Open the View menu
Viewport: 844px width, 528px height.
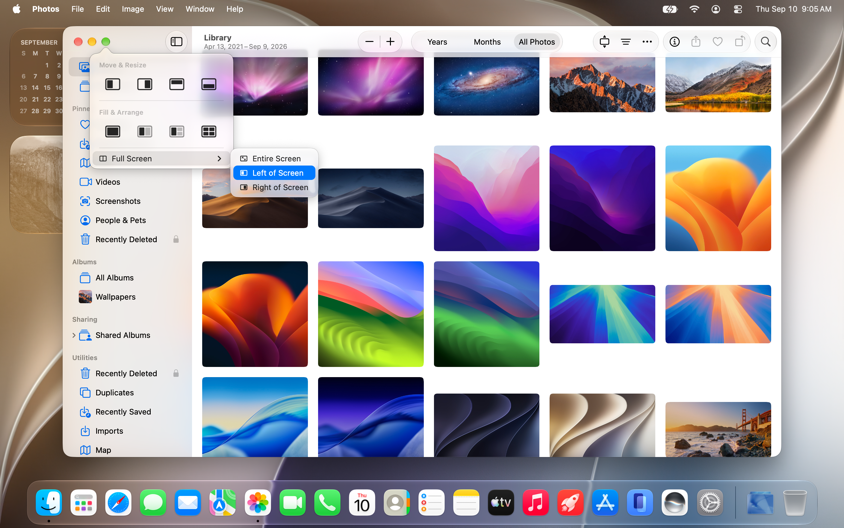pos(165,9)
